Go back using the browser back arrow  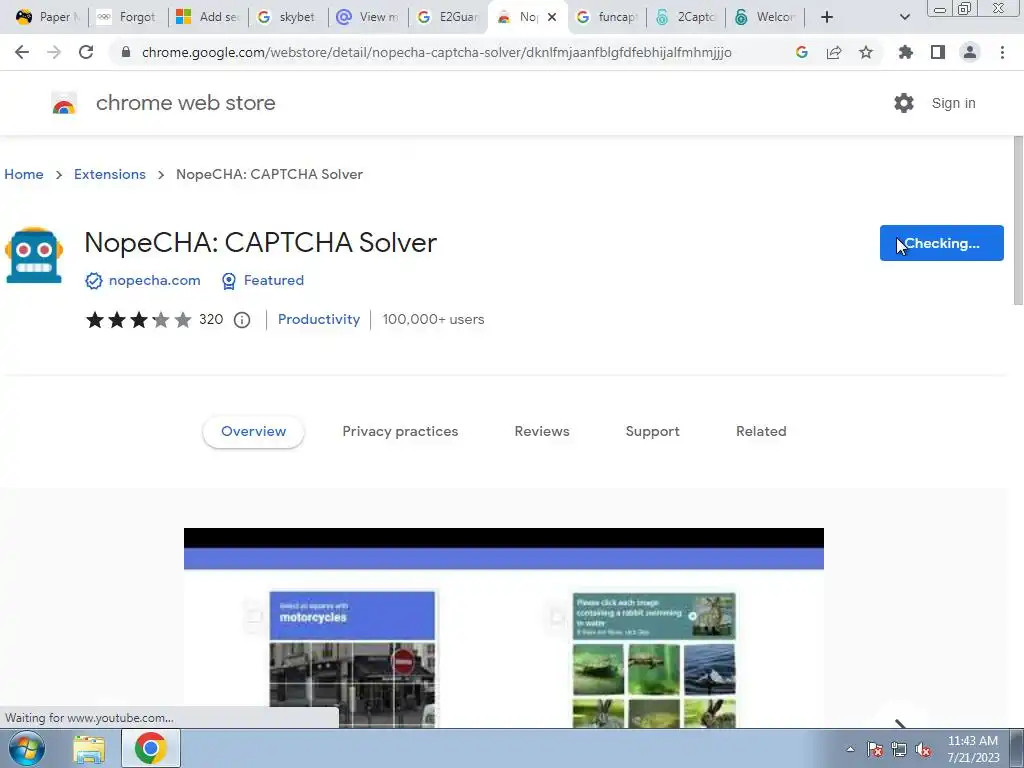(22, 52)
